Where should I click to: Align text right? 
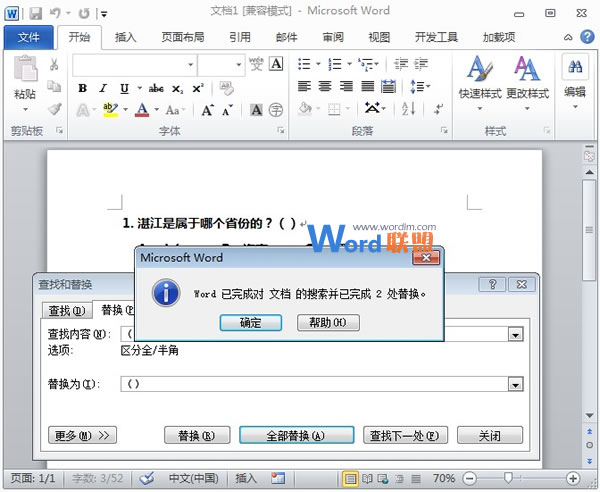tap(346, 86)
